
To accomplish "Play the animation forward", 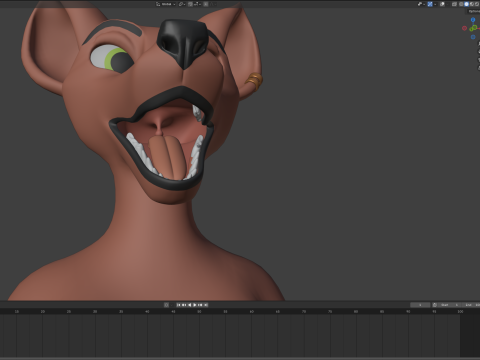I will (x=195, y=305).
